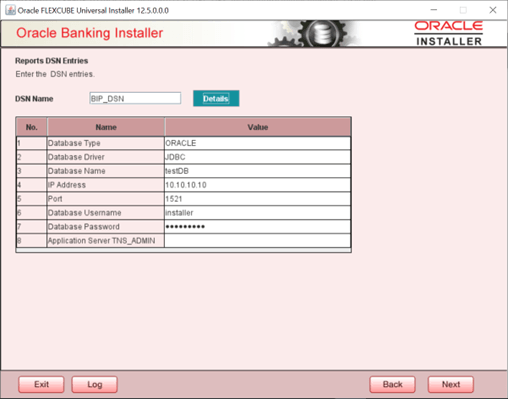This screenshot has width=508, height=399.
Task: Select the Application Server TNS_ADMIN name cell
Action: pos(105,241)
